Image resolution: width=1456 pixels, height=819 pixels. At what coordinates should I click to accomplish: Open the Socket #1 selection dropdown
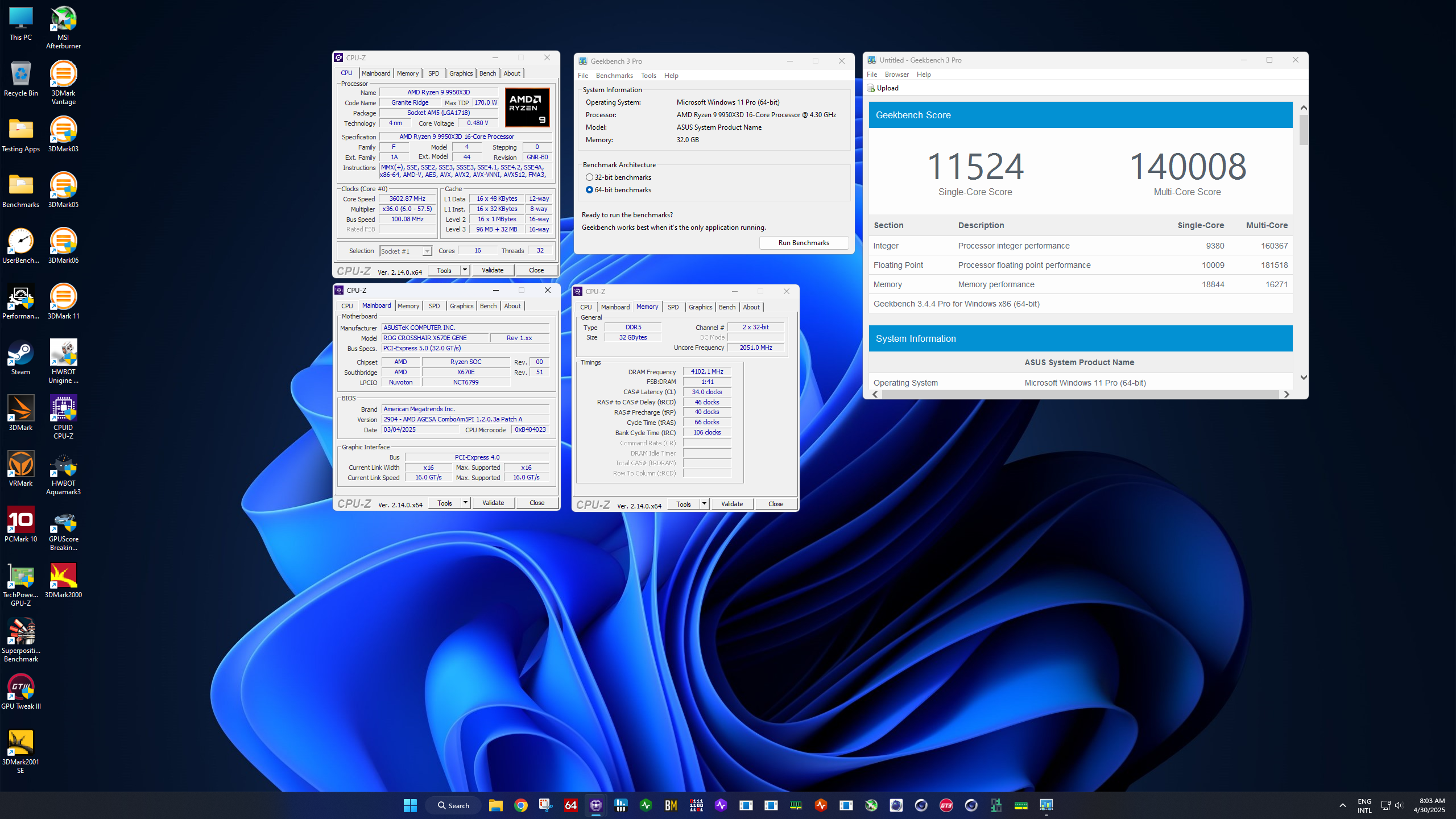pyautogui.click(x=406, y=251)
